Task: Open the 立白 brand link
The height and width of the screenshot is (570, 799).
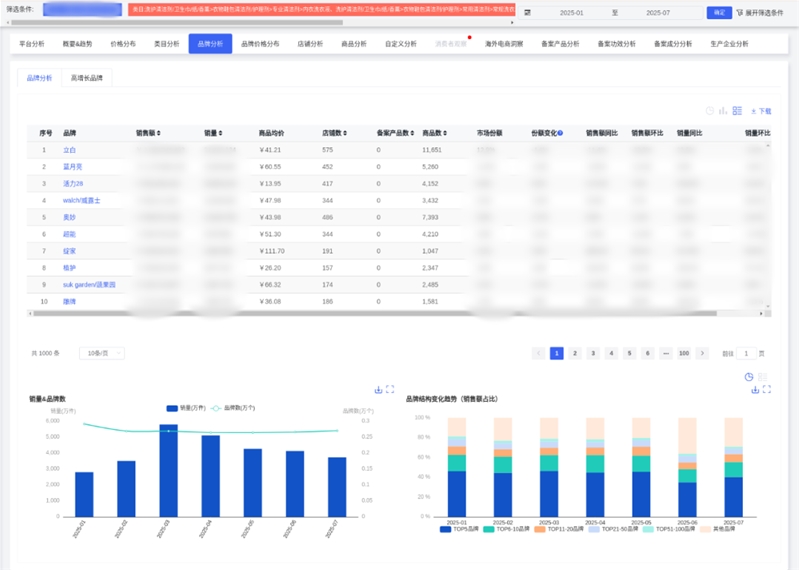Action: coord(69,150)
